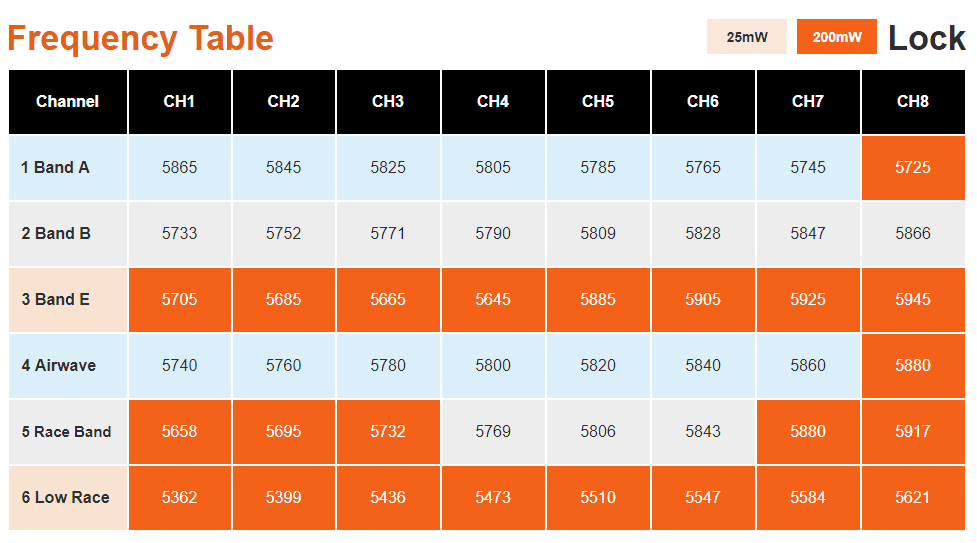Select the CH8 column header
977x543 pixels.
click(913, 102)
